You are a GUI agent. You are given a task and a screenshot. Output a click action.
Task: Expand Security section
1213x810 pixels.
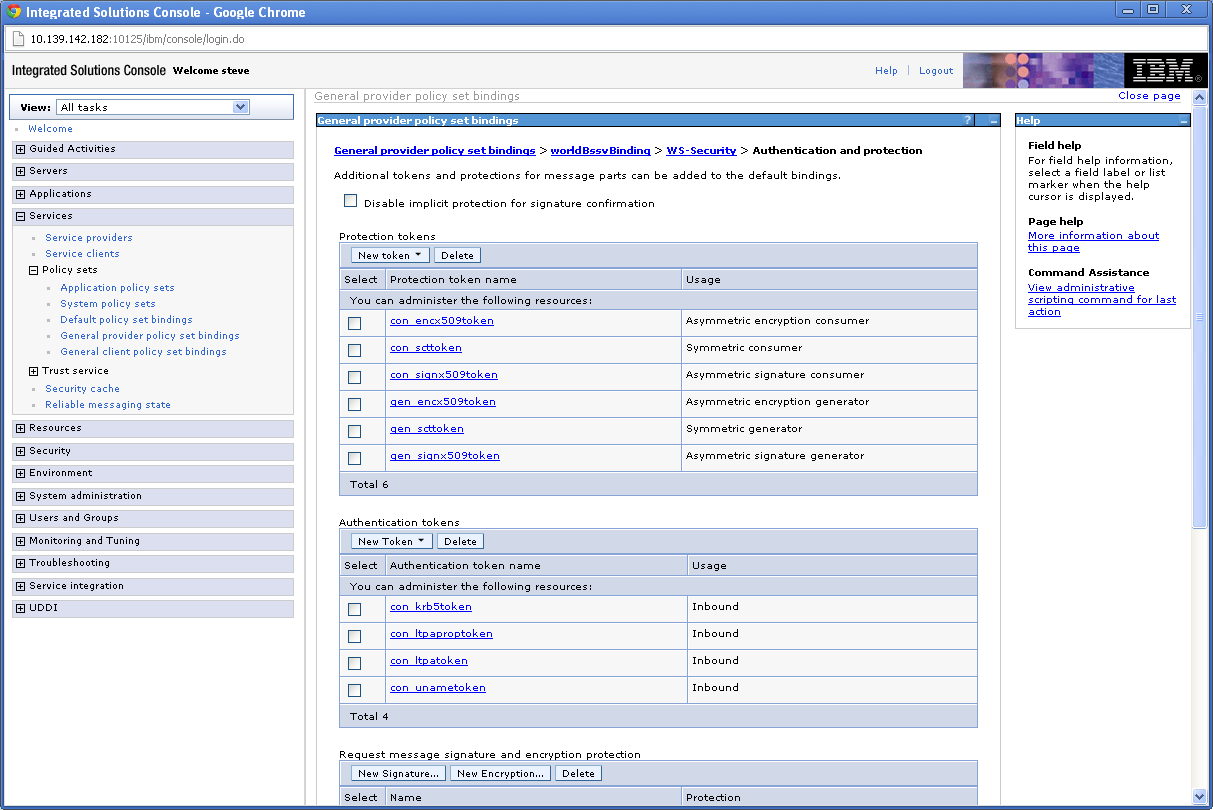[20, 451]
